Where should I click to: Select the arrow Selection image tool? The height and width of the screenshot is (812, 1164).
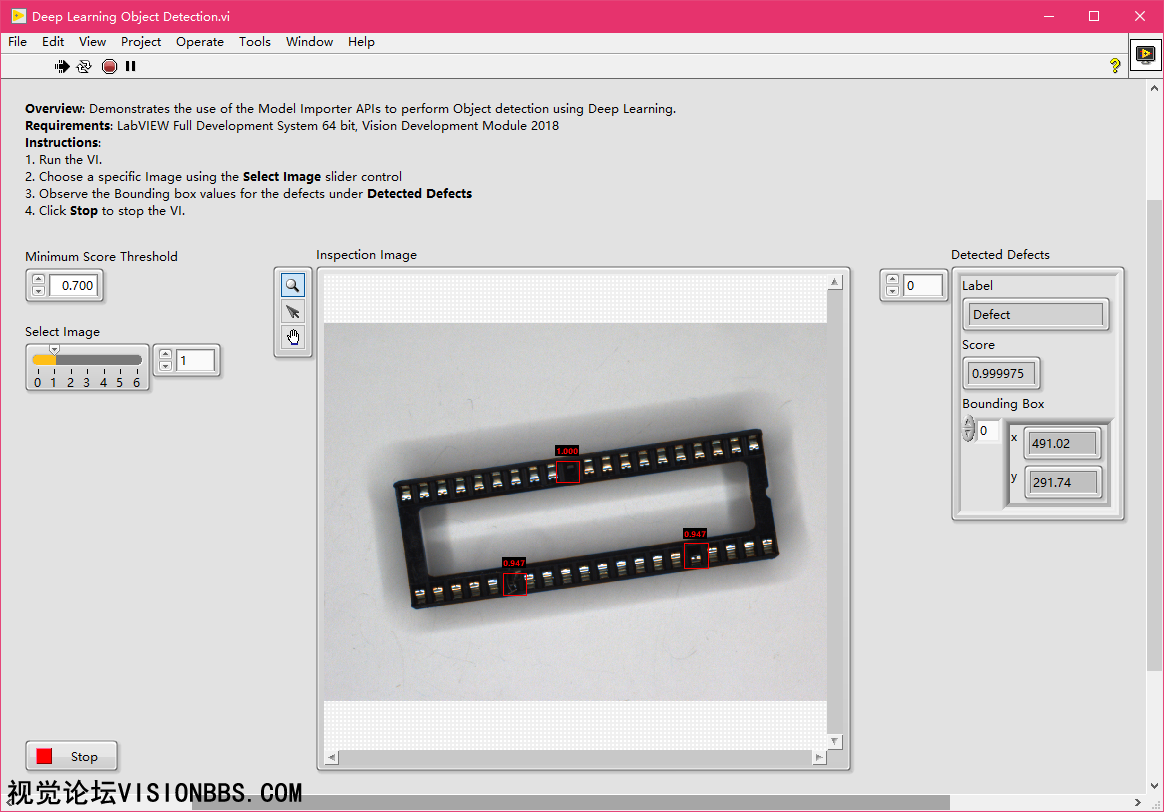[x=293, y=311]
